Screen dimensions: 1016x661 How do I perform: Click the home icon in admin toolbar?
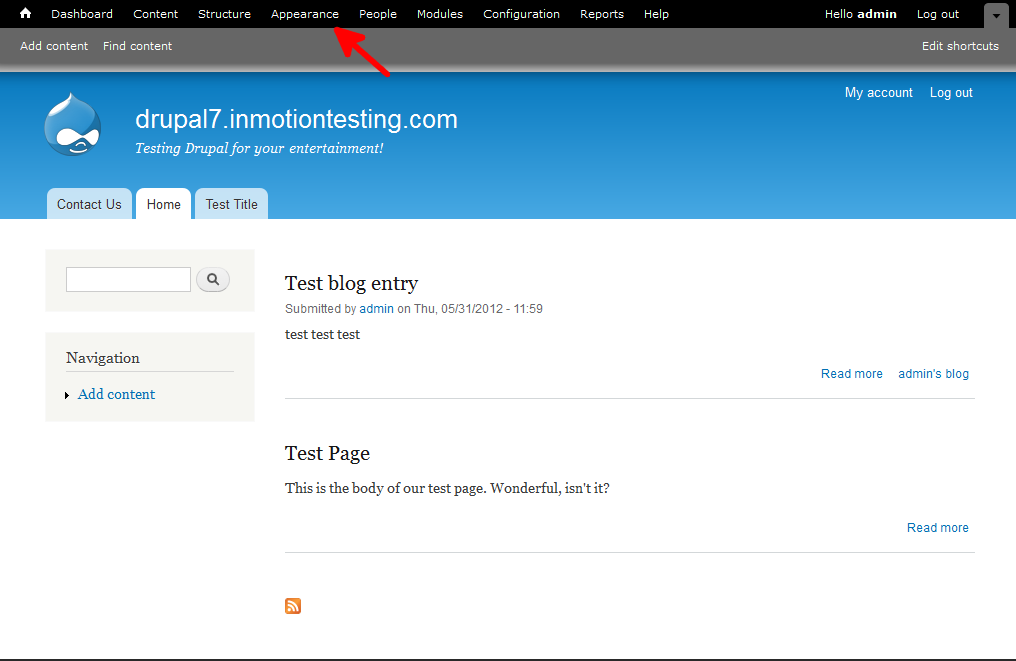[26, 14]
